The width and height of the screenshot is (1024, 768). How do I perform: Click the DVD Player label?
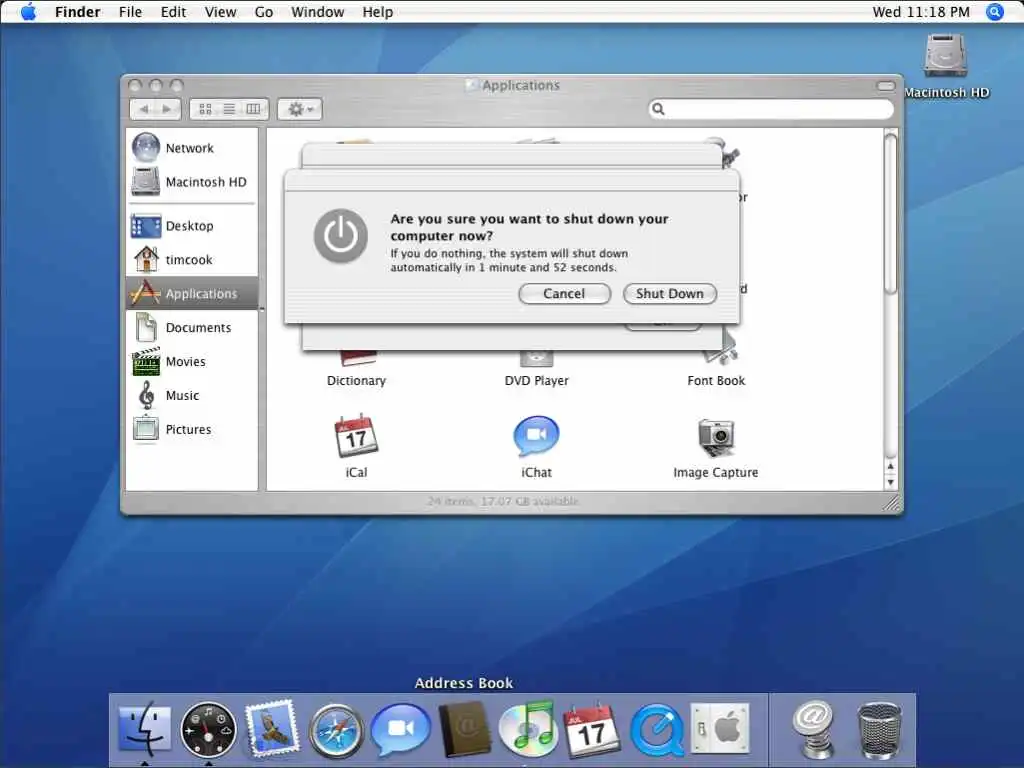click(x=537, y=381)
